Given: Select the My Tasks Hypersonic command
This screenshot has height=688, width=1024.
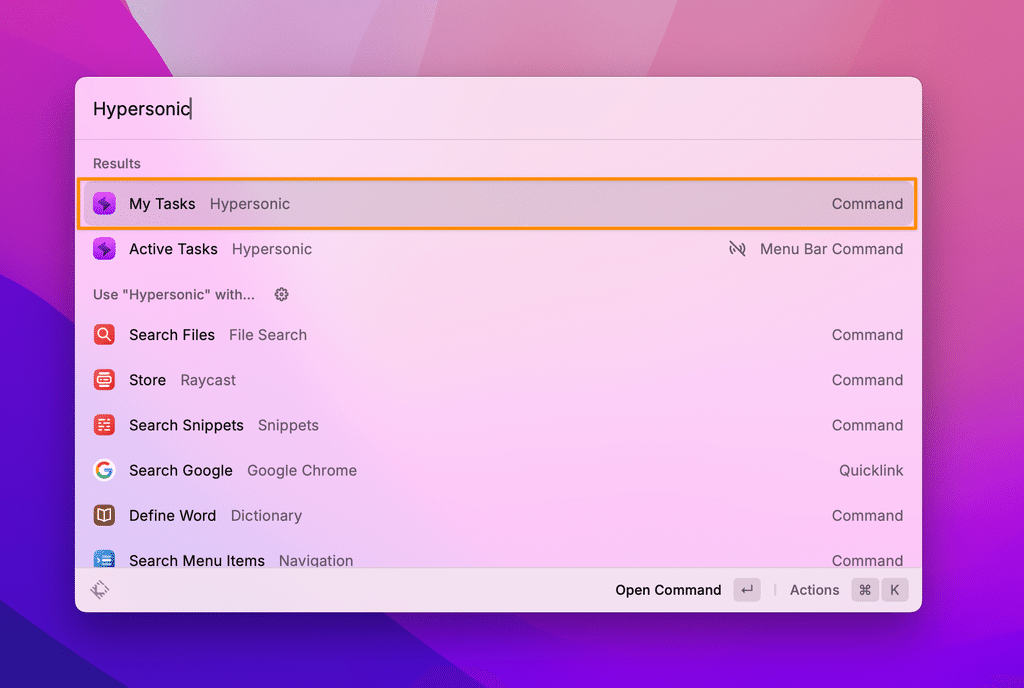Looking at the screenshot, I should point(498,204).
